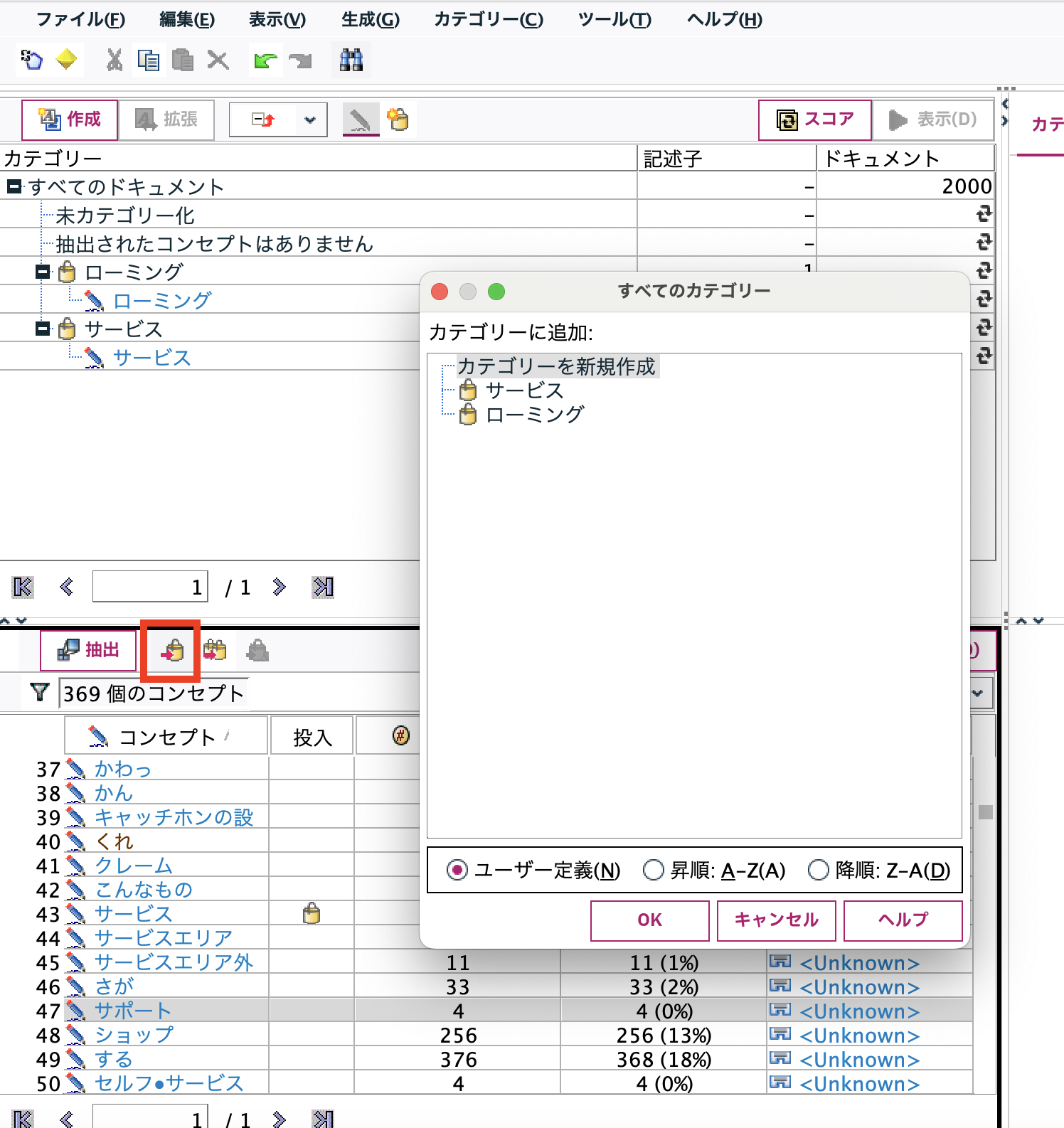Select the ローミング descriptor under ローミング category
This screenshot has width=1064, height=1128.
162,300
